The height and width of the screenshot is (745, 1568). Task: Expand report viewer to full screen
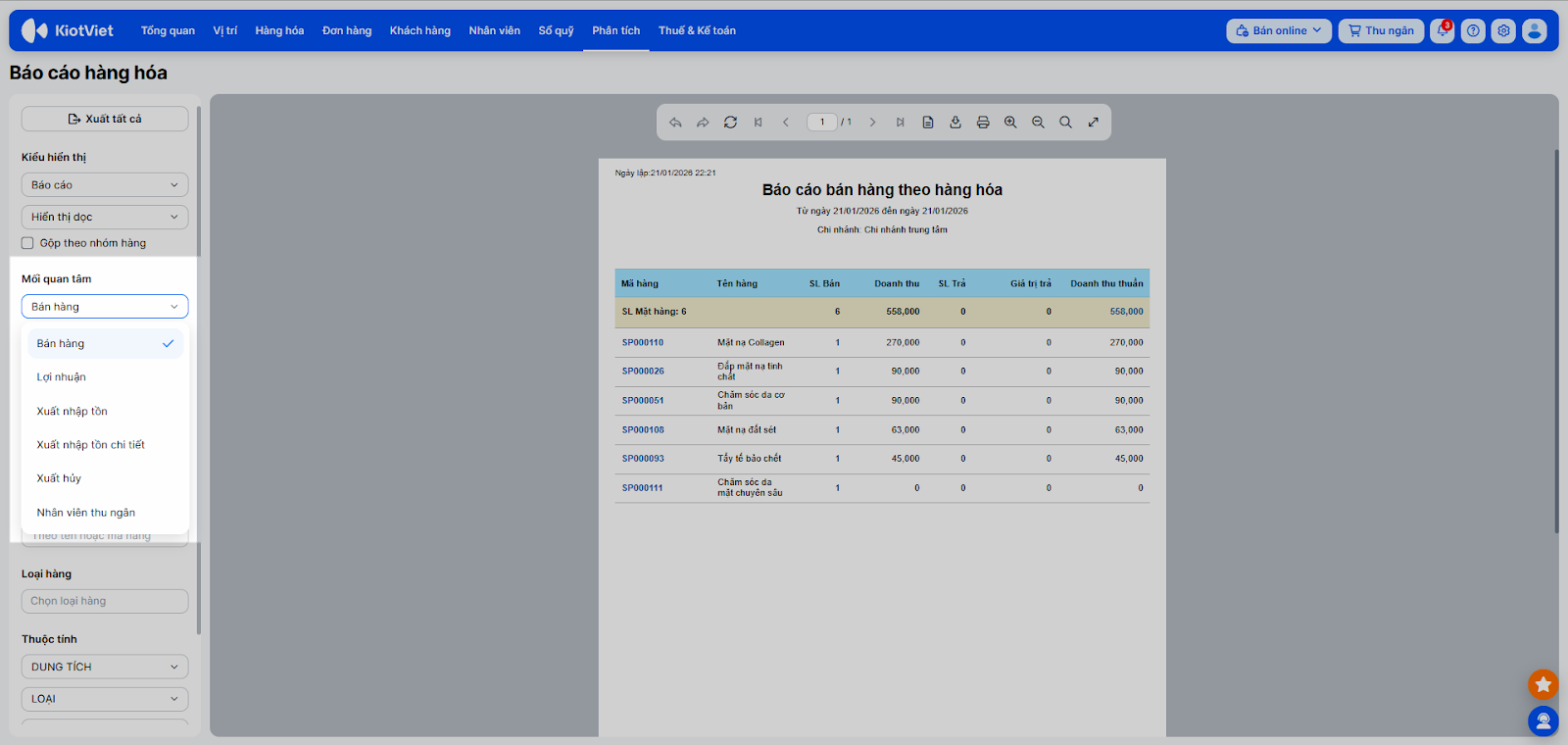tap(1093, 123)
